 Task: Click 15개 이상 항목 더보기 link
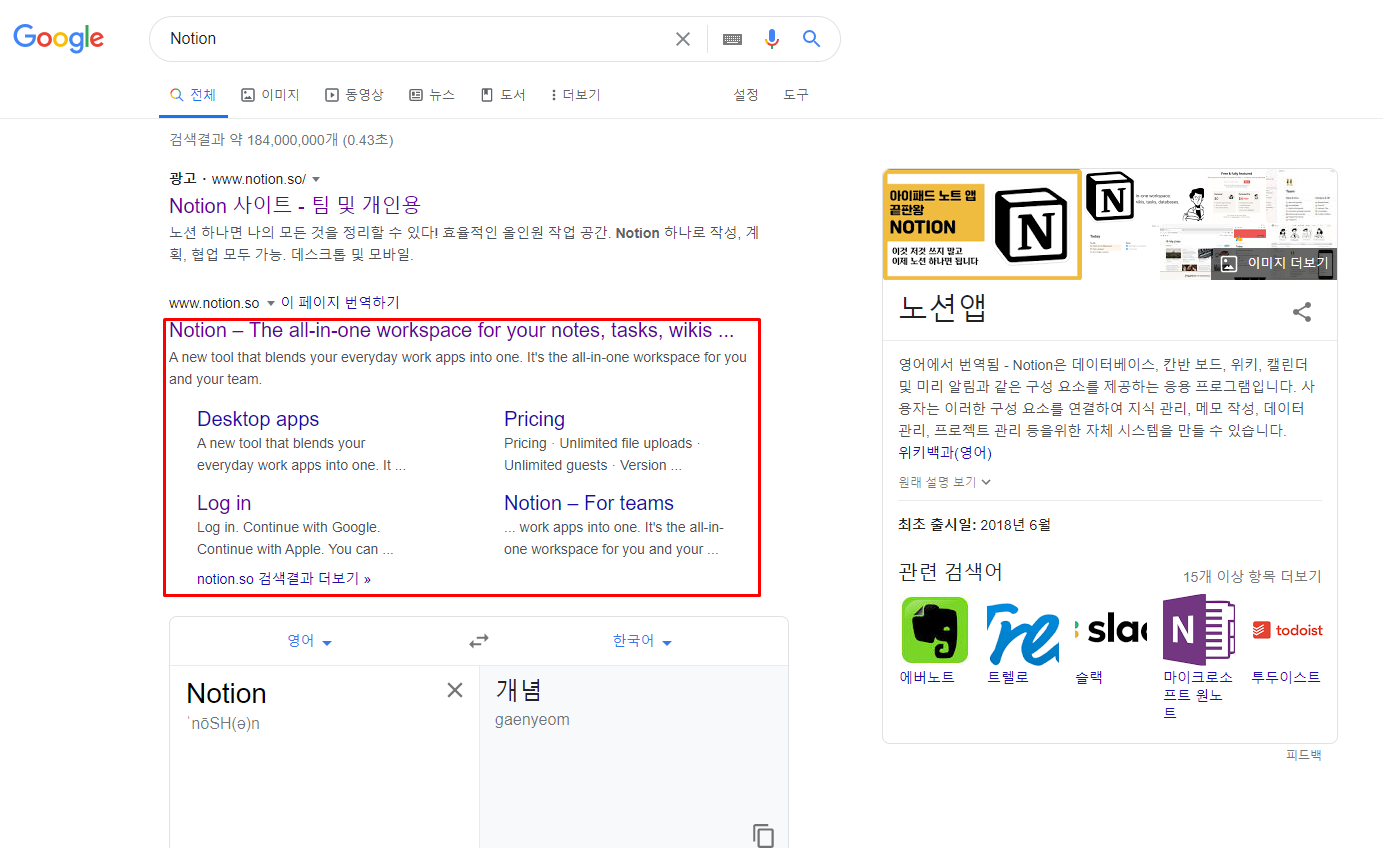click(1252, 576)
